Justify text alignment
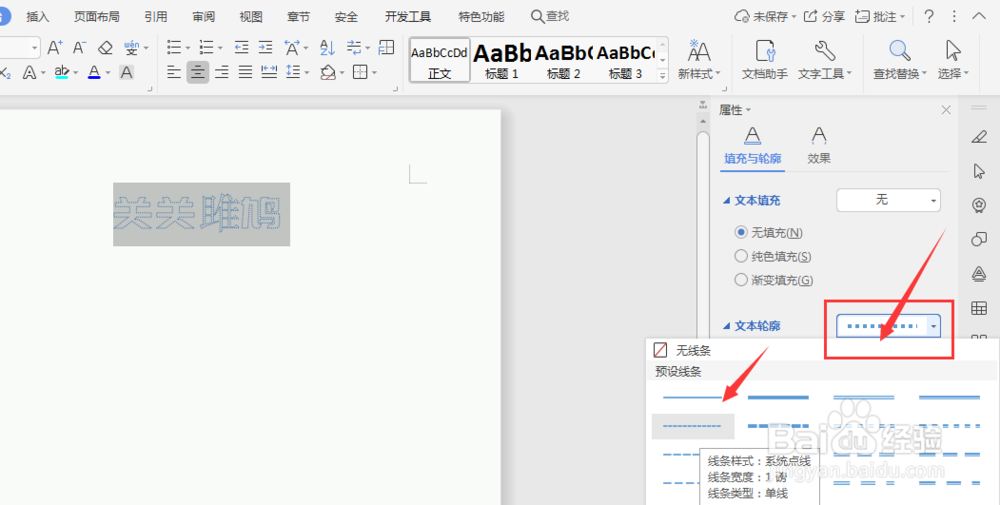The image size is (1000, 505). click(x=246, y=72)
